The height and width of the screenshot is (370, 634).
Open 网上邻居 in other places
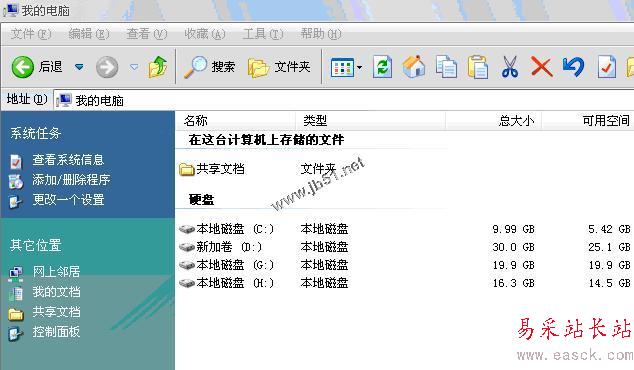click(56, 272)
